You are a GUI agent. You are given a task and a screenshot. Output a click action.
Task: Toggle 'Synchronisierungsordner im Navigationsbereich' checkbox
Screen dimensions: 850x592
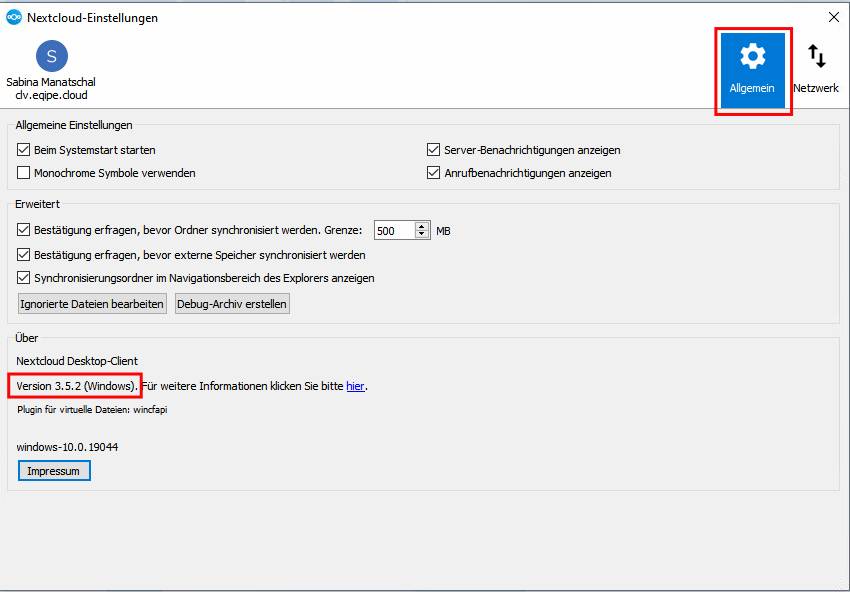point(25,278)
